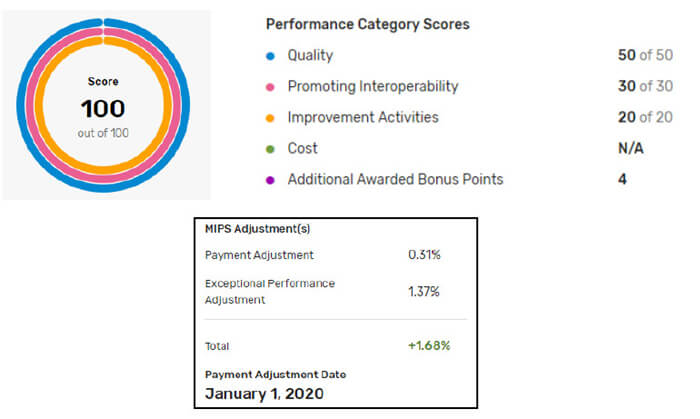
Task: Click the N/A value for Cost
Action: click(632, 149)
